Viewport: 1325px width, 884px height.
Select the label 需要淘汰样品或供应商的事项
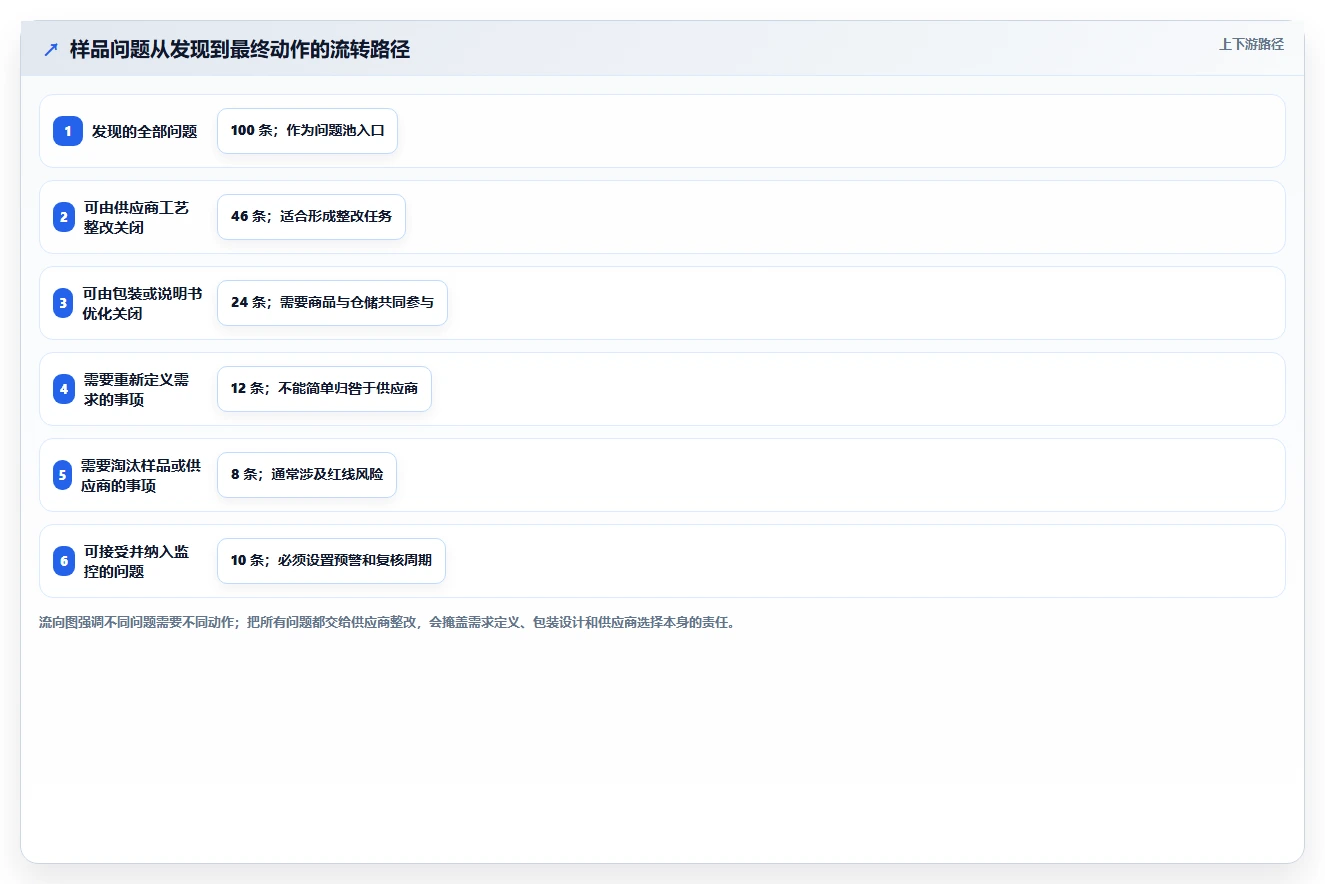(x=142, y=475)
